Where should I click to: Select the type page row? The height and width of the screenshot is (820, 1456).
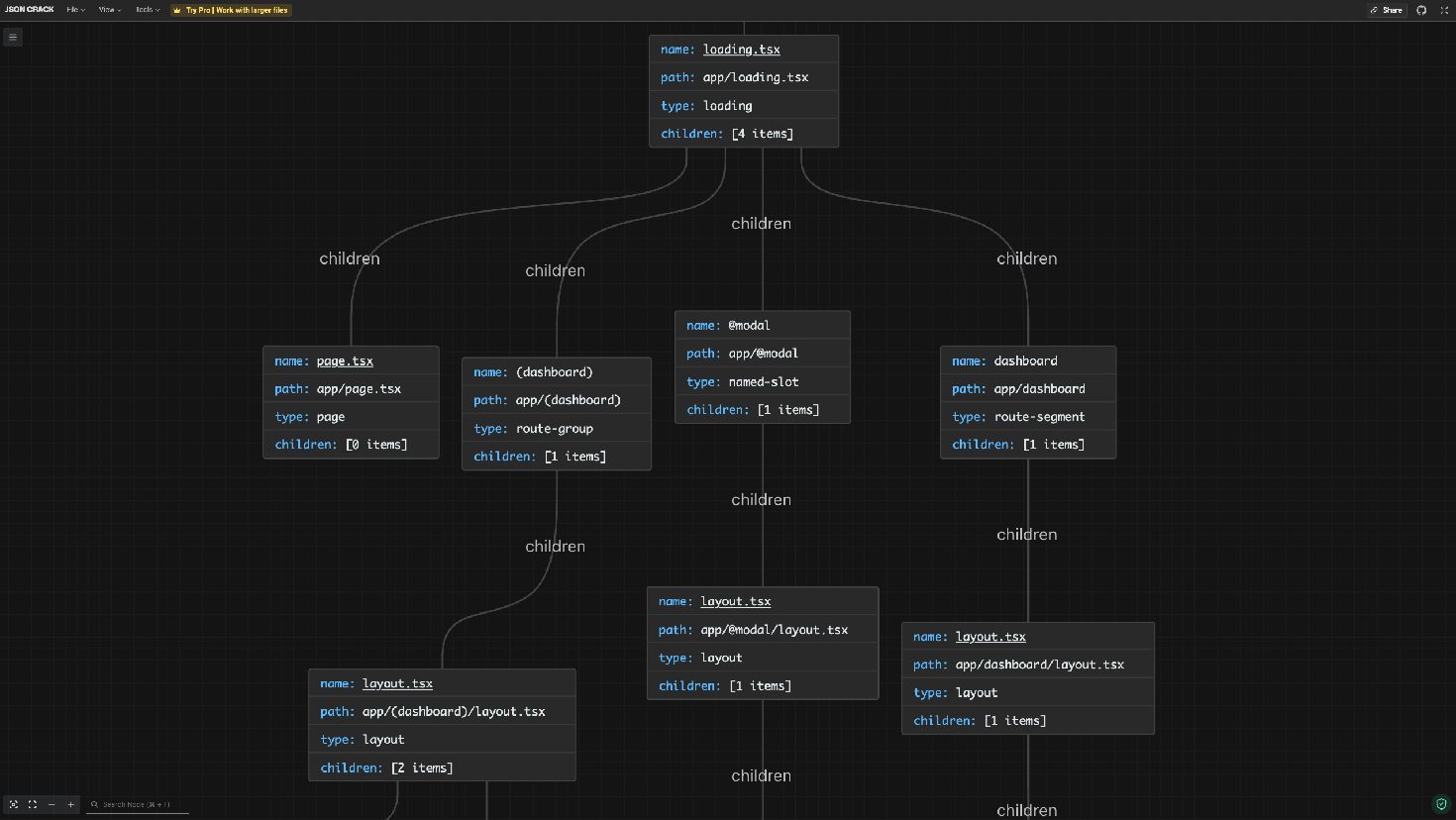pos(351,417)
